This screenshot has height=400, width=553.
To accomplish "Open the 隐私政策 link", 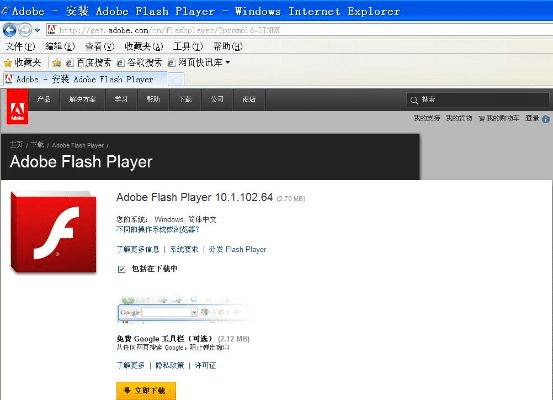I will click(170, 365).
